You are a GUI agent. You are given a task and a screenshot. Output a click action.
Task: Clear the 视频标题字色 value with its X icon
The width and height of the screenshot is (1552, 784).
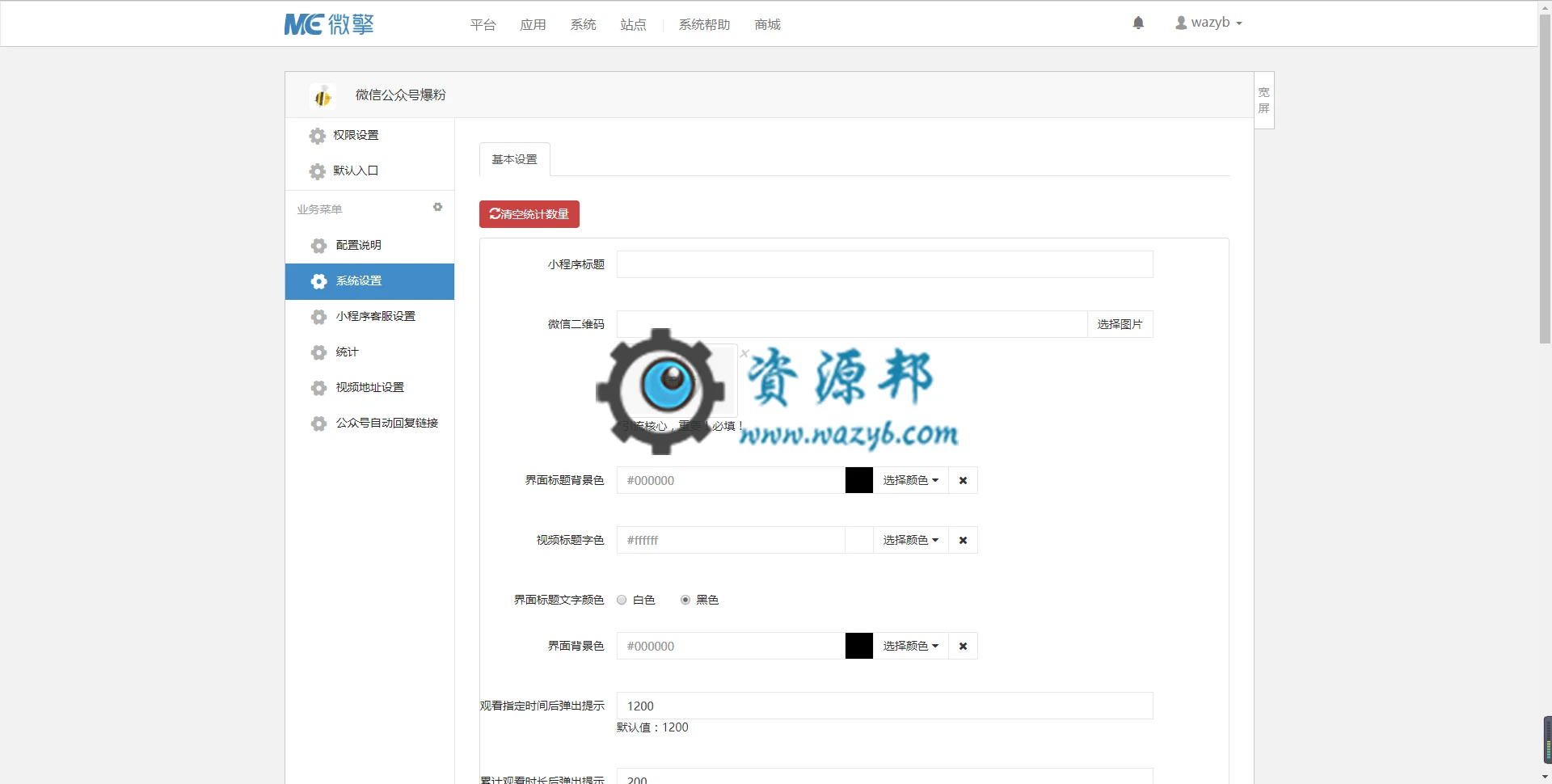click(963, 540)
